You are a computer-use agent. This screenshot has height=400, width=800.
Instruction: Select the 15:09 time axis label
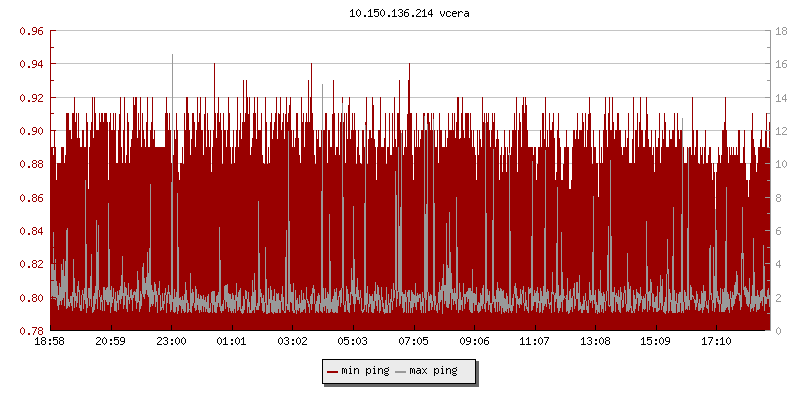[x=656, y=342]
